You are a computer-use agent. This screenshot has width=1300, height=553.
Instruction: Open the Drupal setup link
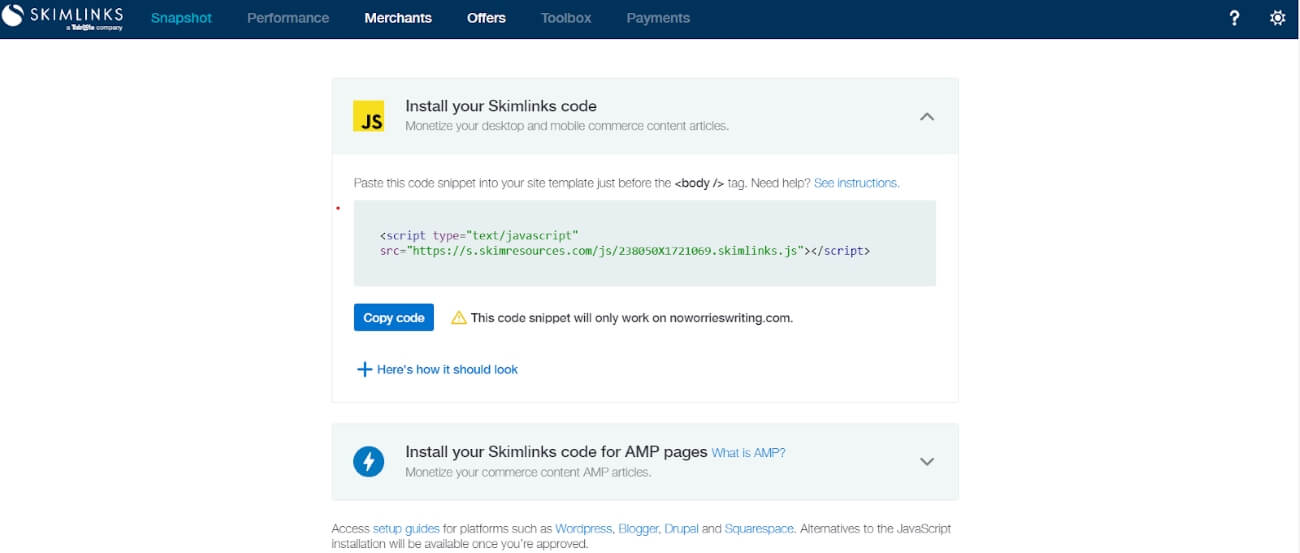680,528
